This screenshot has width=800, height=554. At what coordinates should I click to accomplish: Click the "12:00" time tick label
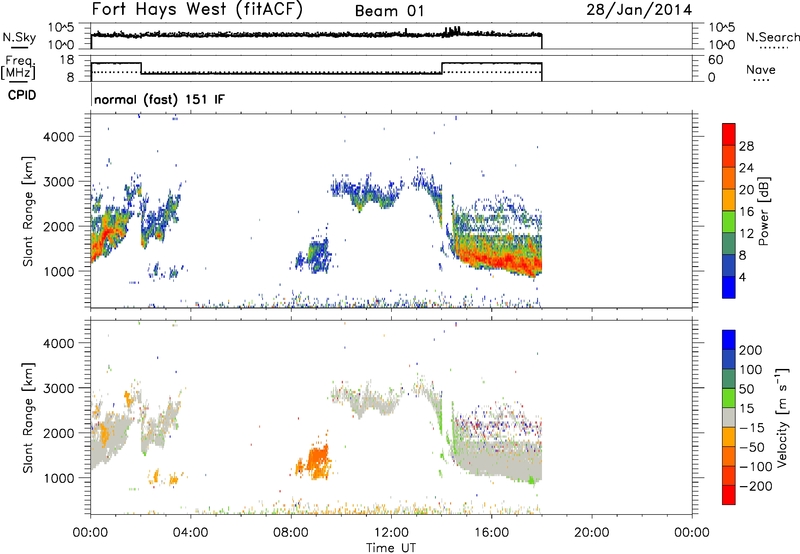[x=391, y=533]
